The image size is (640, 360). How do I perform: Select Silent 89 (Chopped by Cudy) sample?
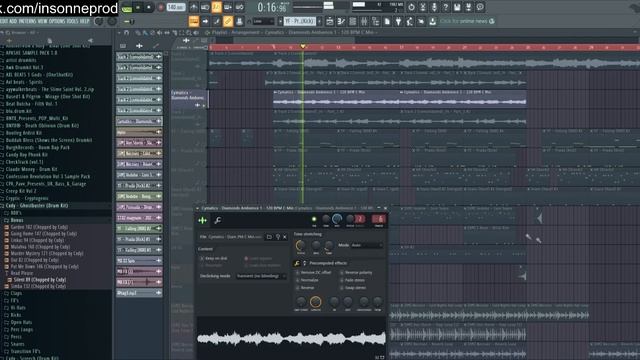coord(40,280)
